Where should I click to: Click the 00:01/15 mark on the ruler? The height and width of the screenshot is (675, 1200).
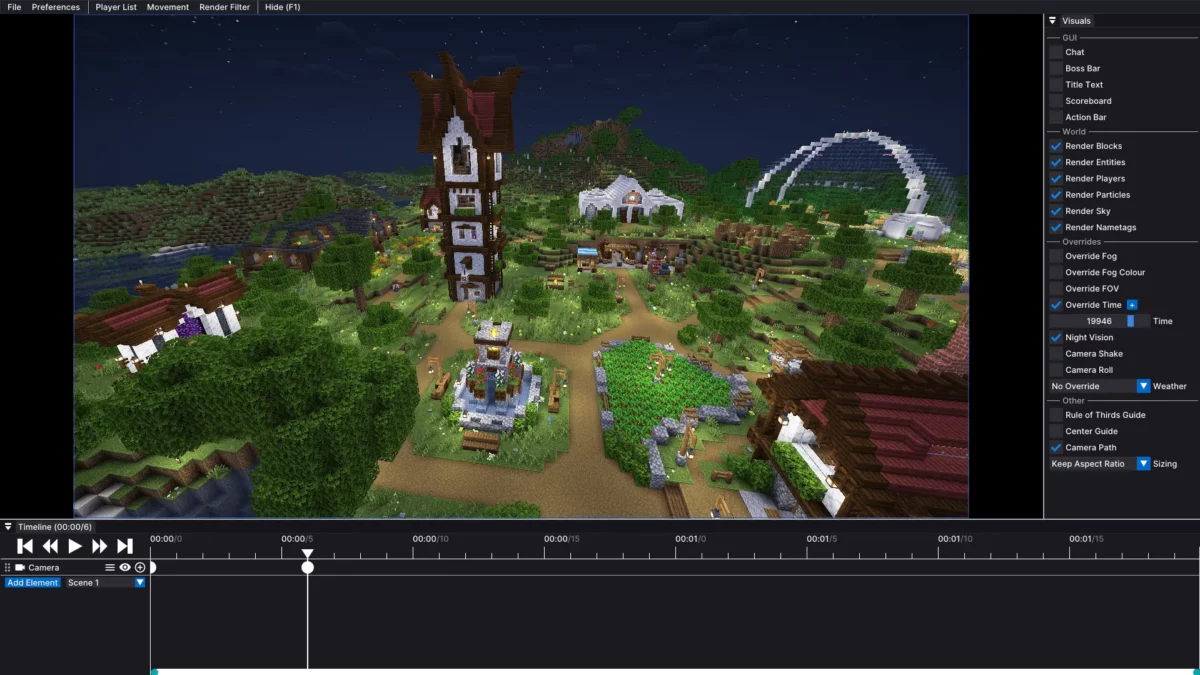[1086, 539]
